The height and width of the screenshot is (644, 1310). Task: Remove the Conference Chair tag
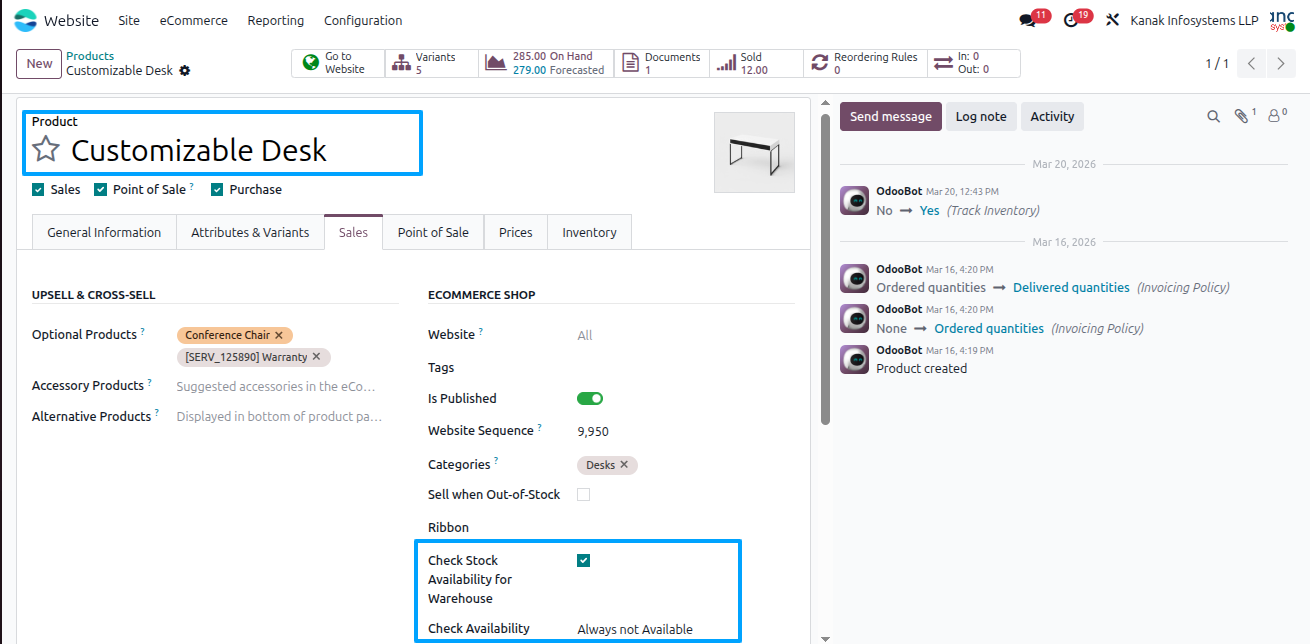(279, 335)
